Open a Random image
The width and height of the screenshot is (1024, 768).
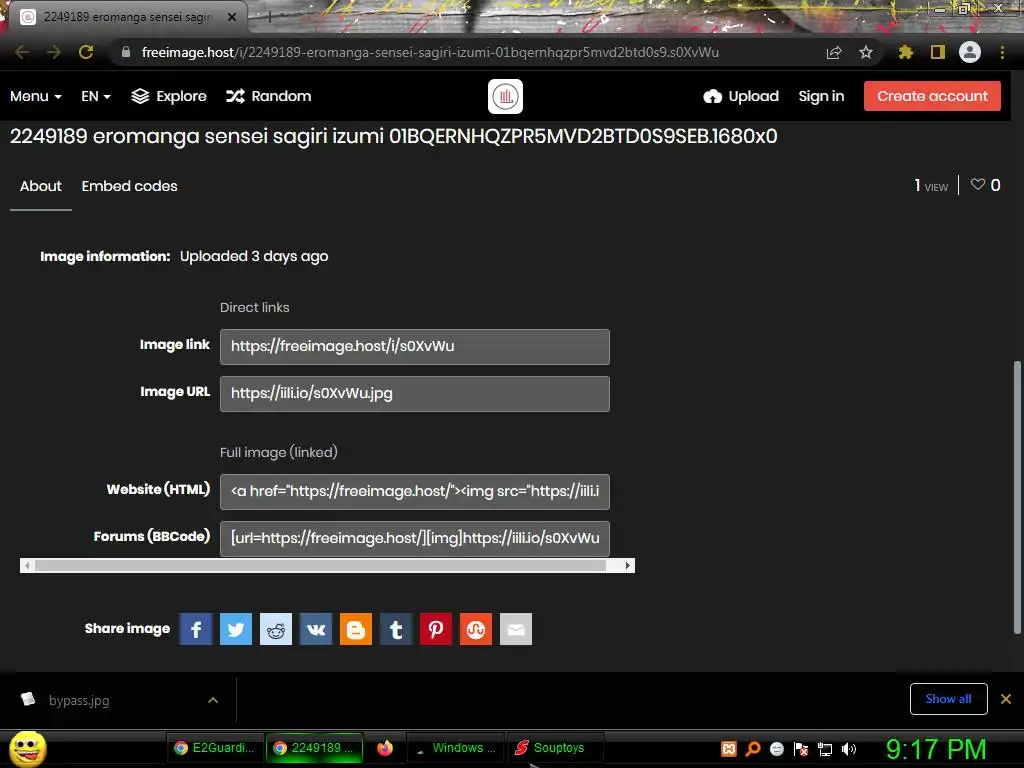click(x=268, y=96)
